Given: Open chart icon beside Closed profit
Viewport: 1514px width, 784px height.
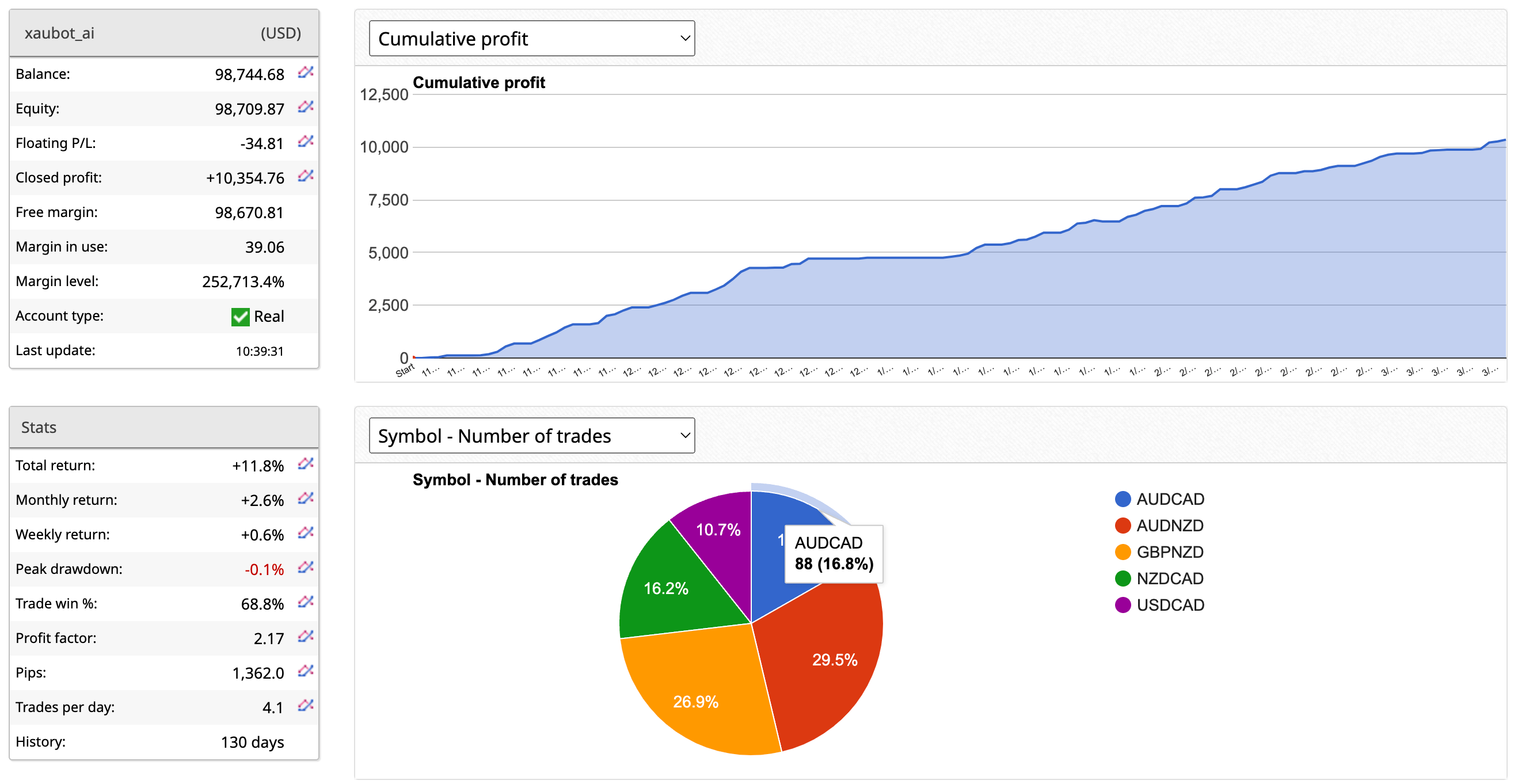Looking at the screenshot, I should point(306,176).
